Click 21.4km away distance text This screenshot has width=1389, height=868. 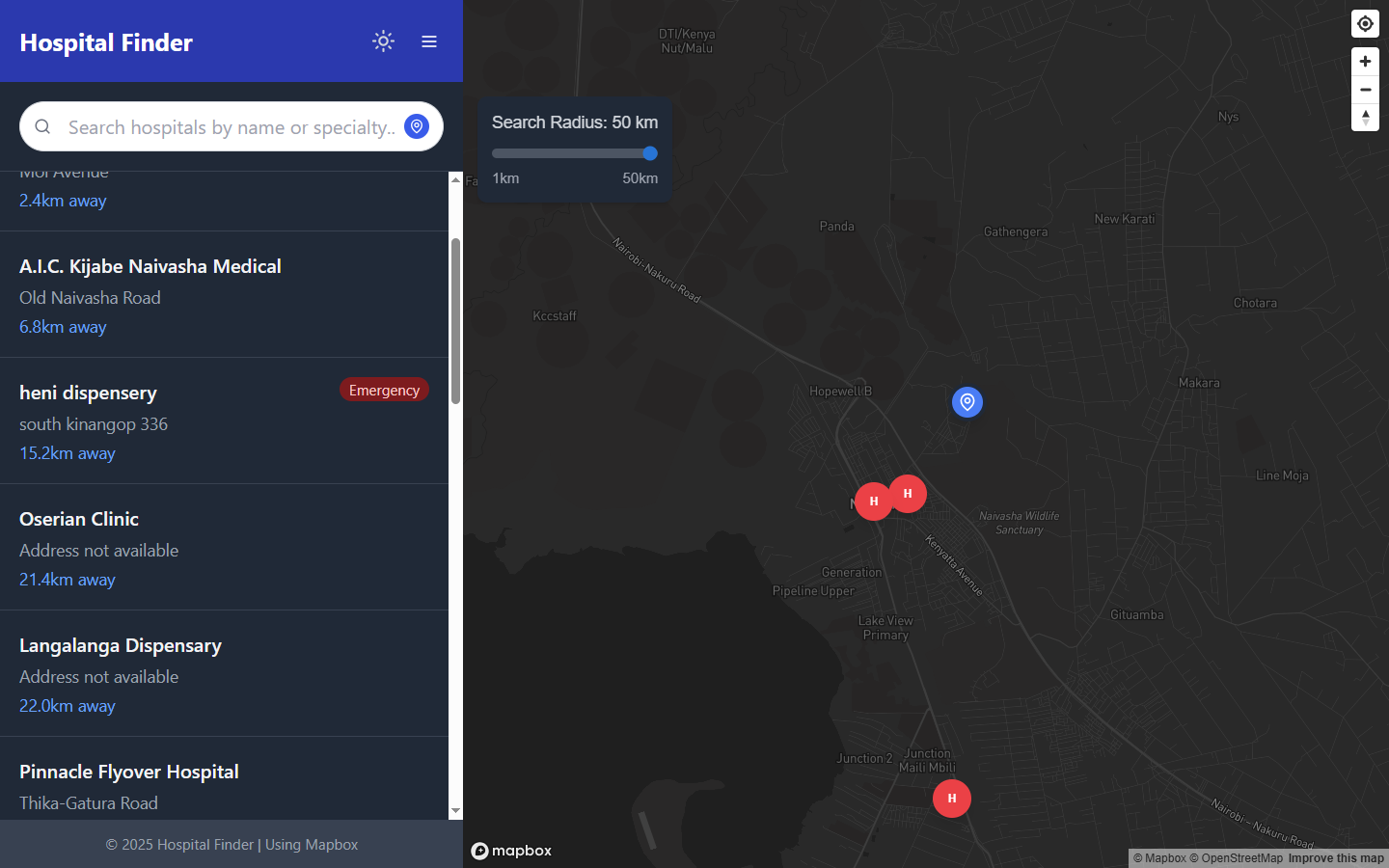coord(68,580)
